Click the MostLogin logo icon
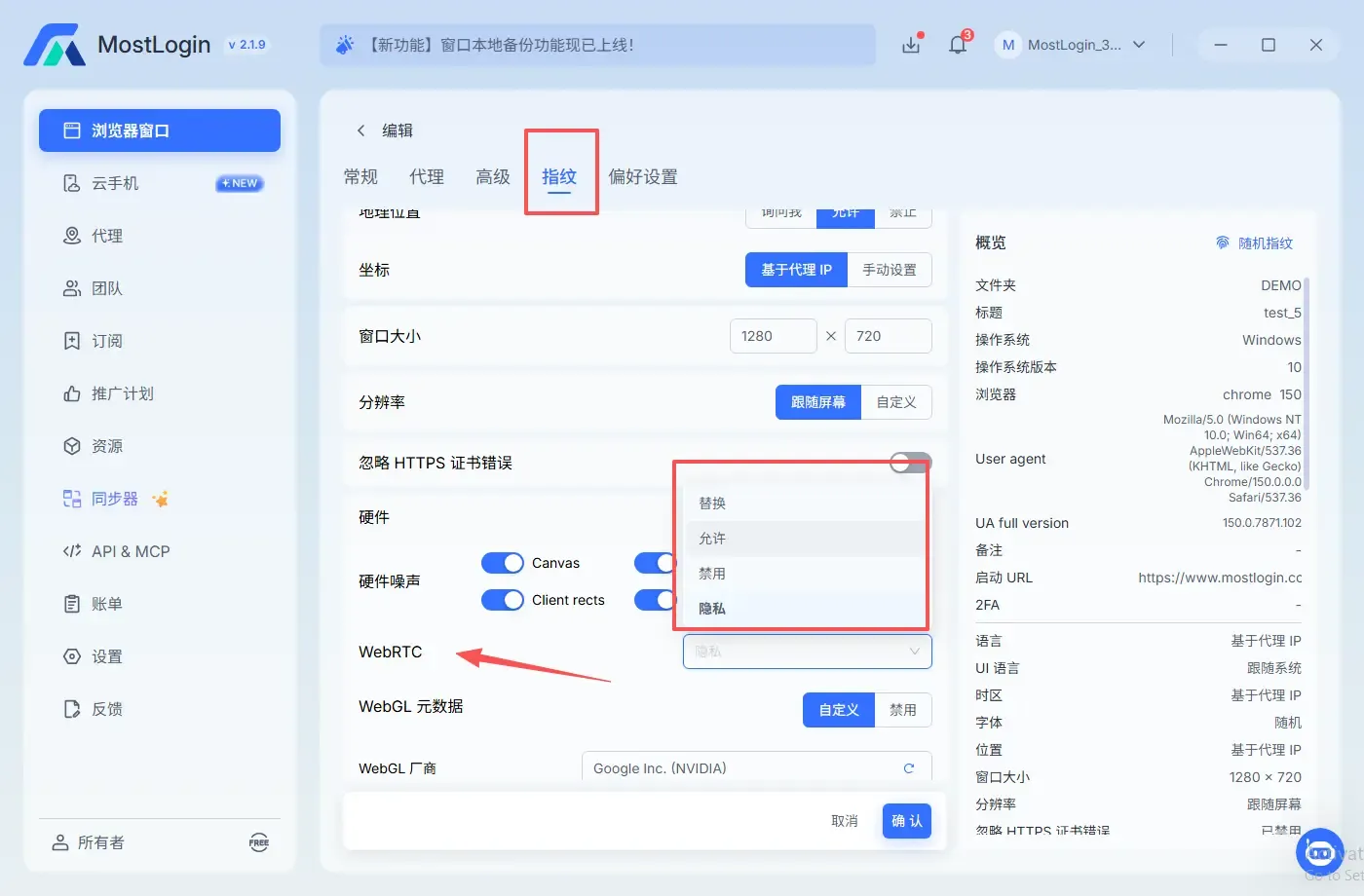Screen dimensions: 1364x896 [x=55, y=45]
